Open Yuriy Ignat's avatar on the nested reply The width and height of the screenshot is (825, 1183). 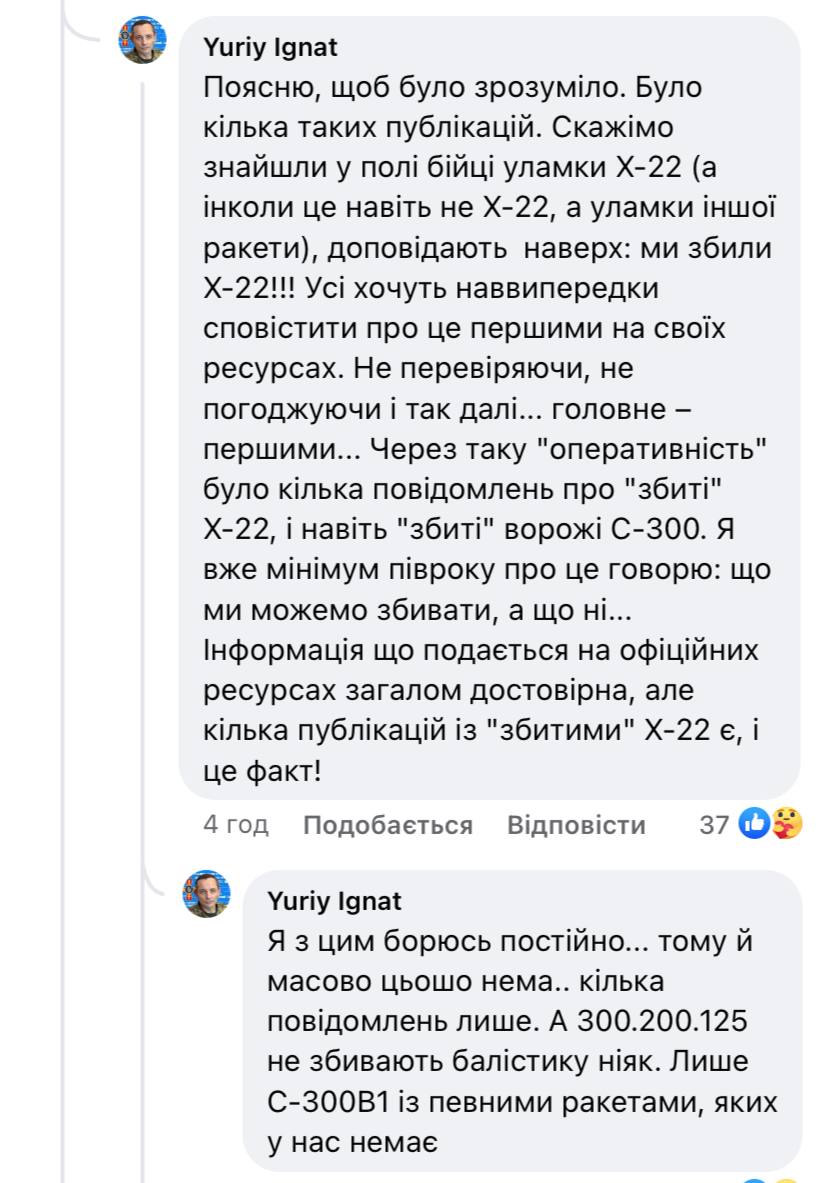click(206, 893)
